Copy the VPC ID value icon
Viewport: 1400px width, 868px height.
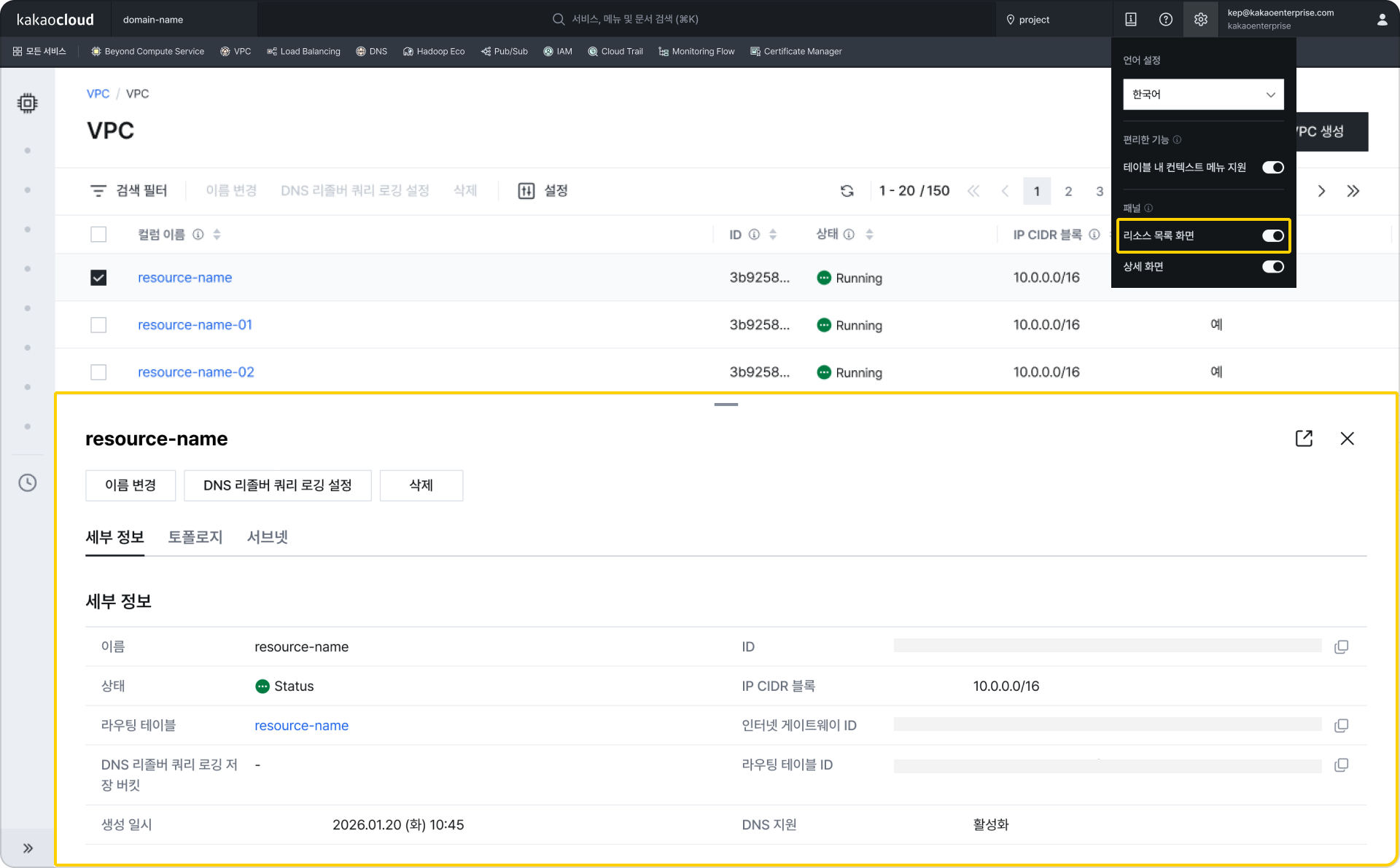pyautogui.click(x=1341, y=646)
